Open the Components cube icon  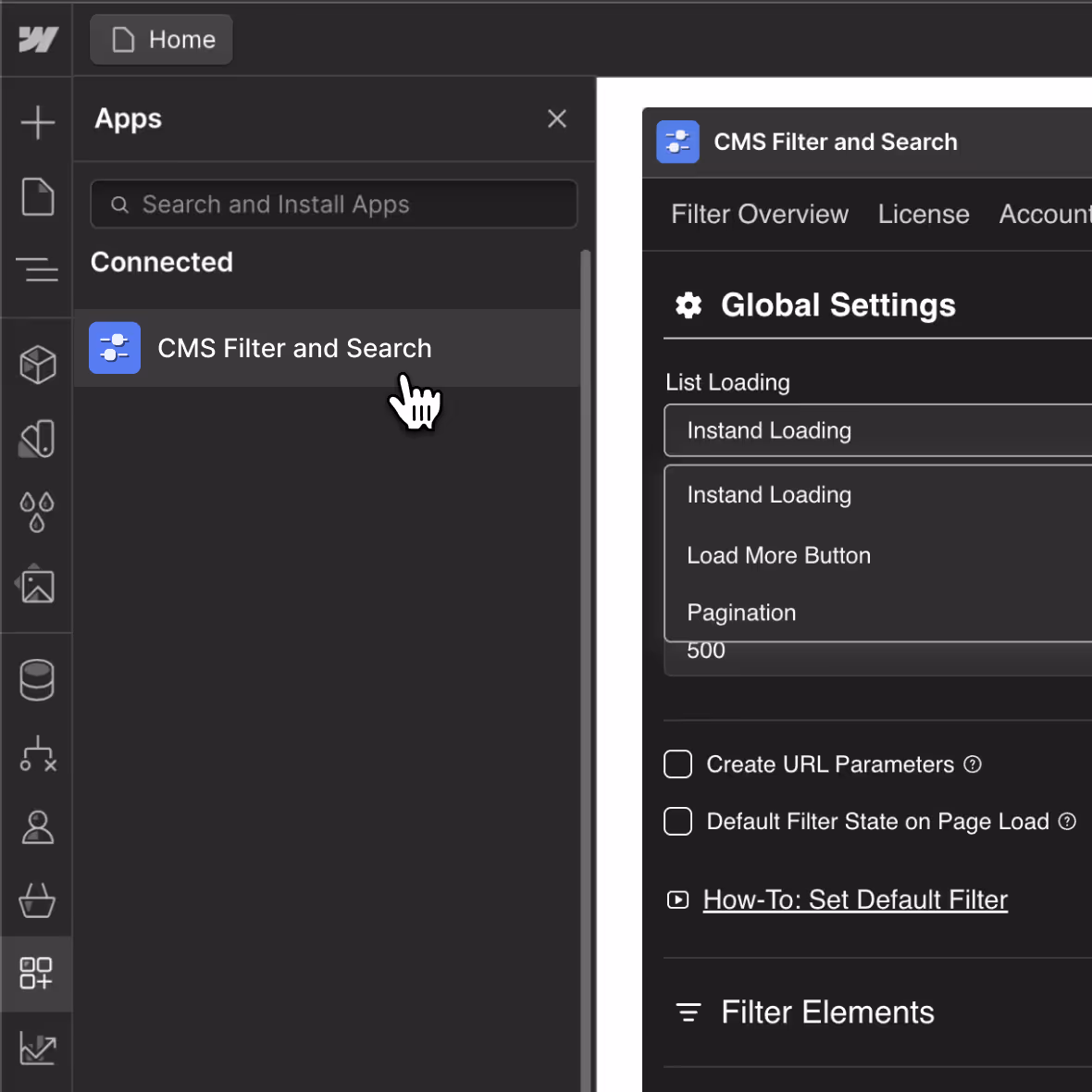point(38,365)
